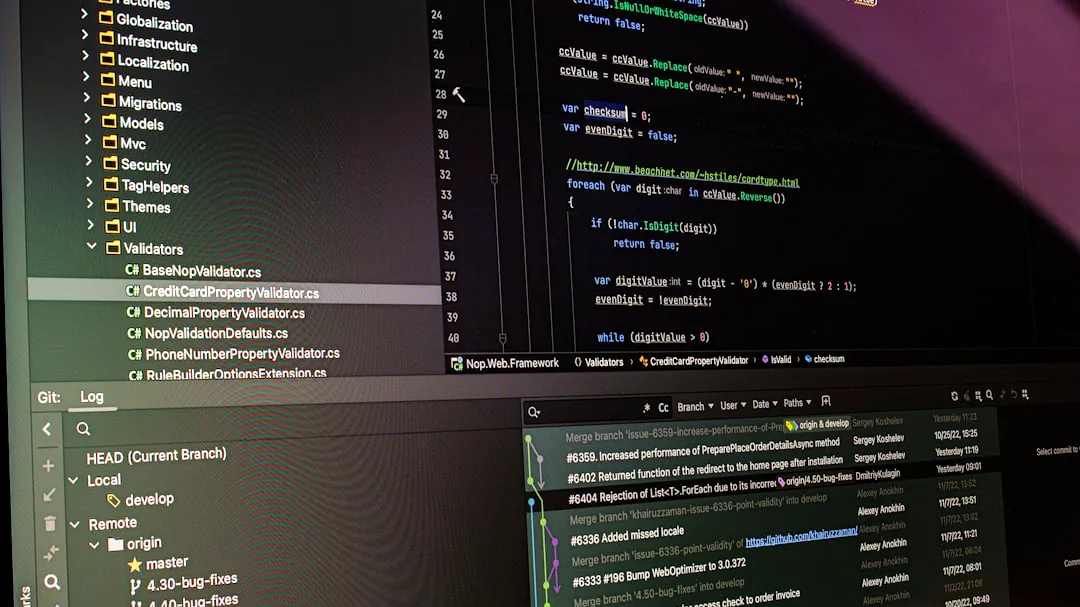Screen dimensions: 1080x607
Task: Open the GitHub link in commit #6336
Action: 800,539
